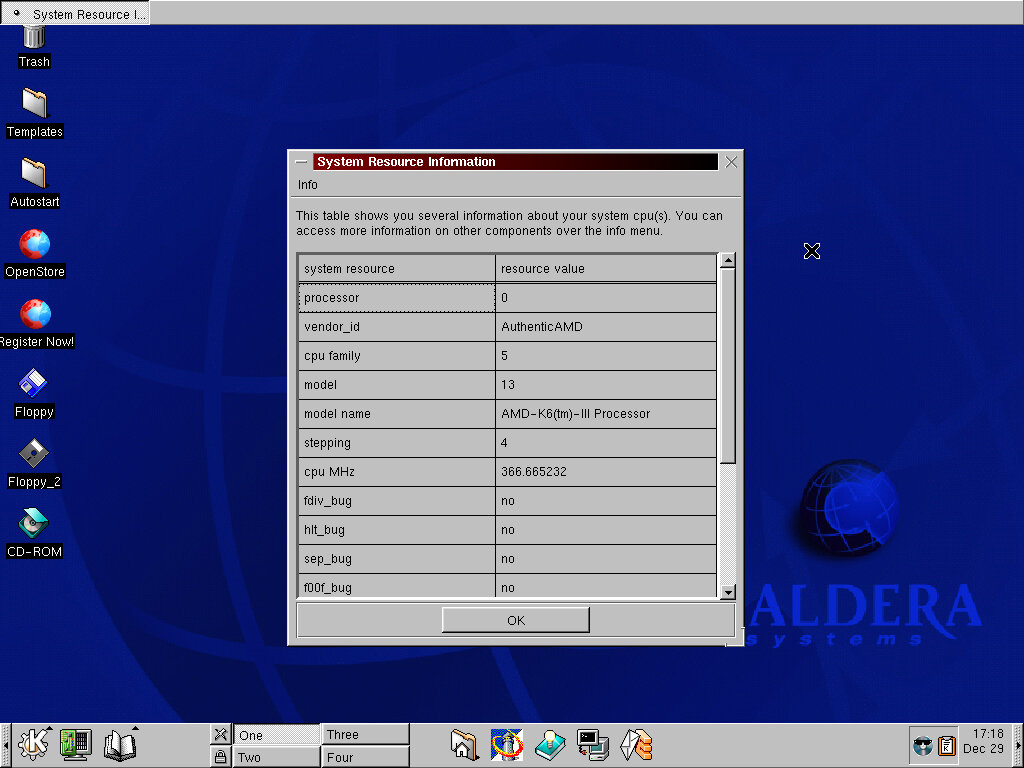Click the scroll down arrow in table
Screen dimensions: 1024x768
click(x=728, y=592)
